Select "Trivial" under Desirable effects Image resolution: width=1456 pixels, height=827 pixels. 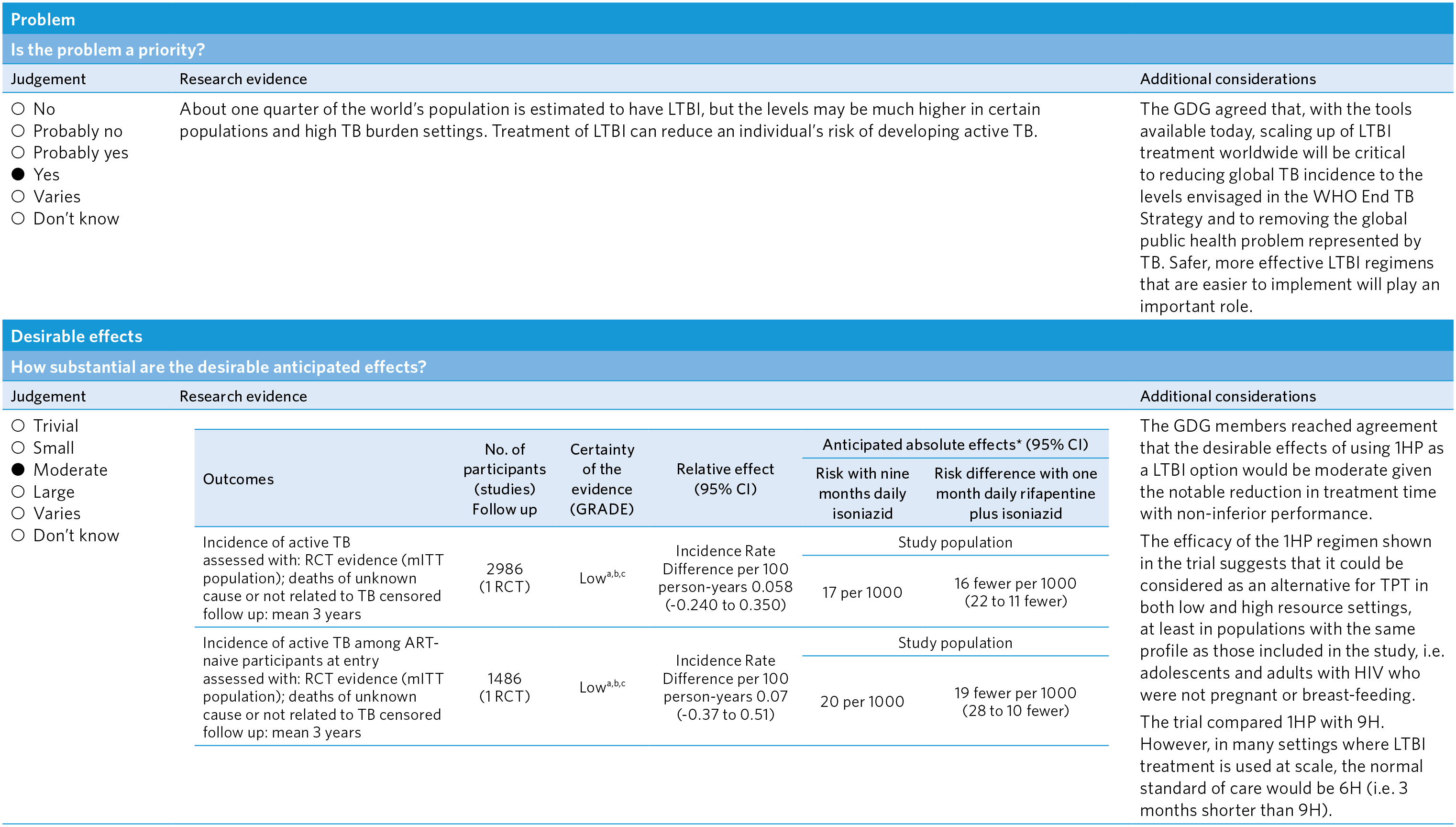18,425
